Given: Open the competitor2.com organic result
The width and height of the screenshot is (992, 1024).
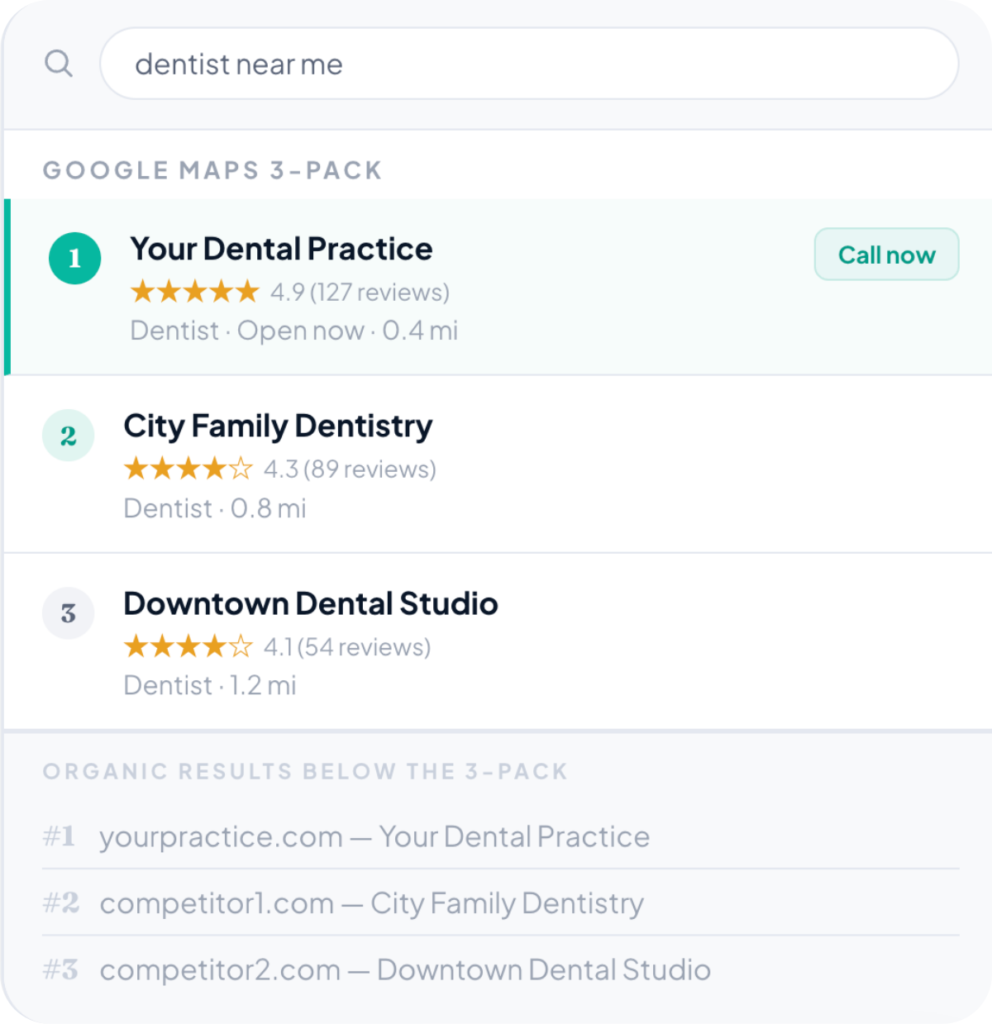Looking at the screenshot, I should click(x=405, y=970).
